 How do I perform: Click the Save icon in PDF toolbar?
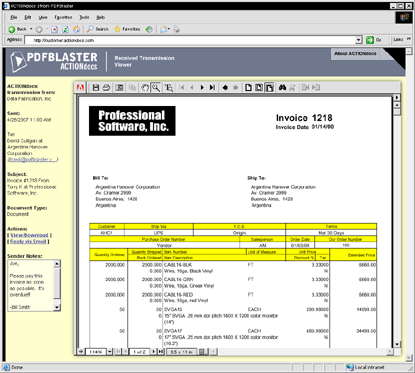pos(96,88)
